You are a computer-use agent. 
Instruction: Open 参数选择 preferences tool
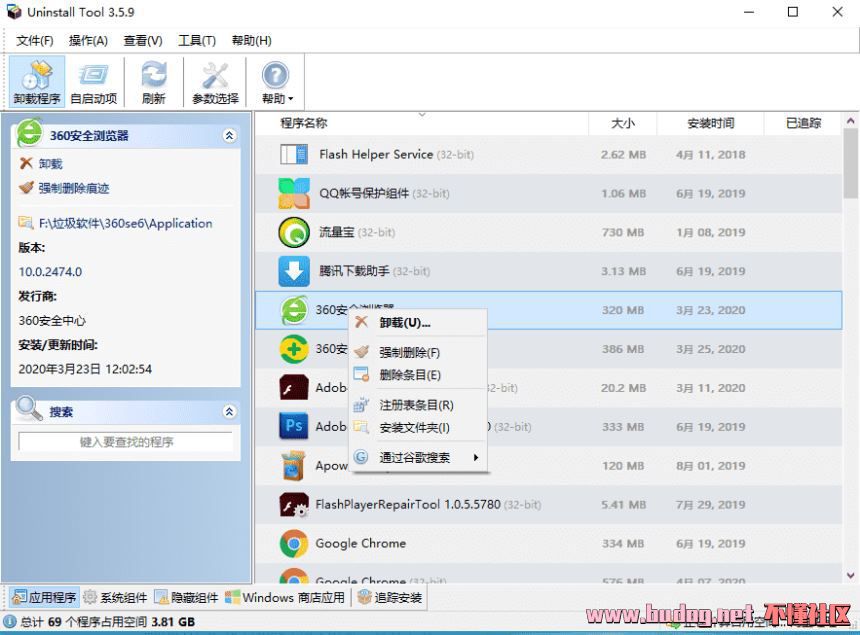coord(215,82)
